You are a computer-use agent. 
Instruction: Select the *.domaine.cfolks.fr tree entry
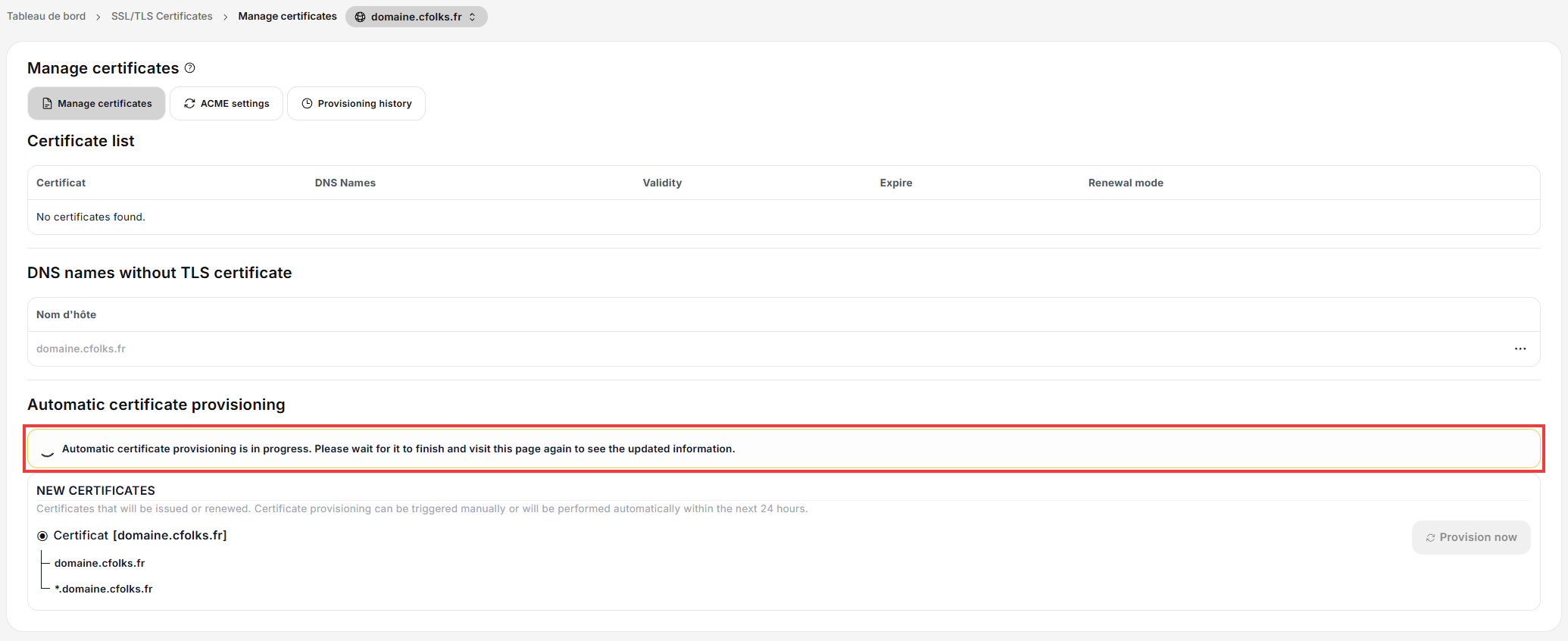104,589
